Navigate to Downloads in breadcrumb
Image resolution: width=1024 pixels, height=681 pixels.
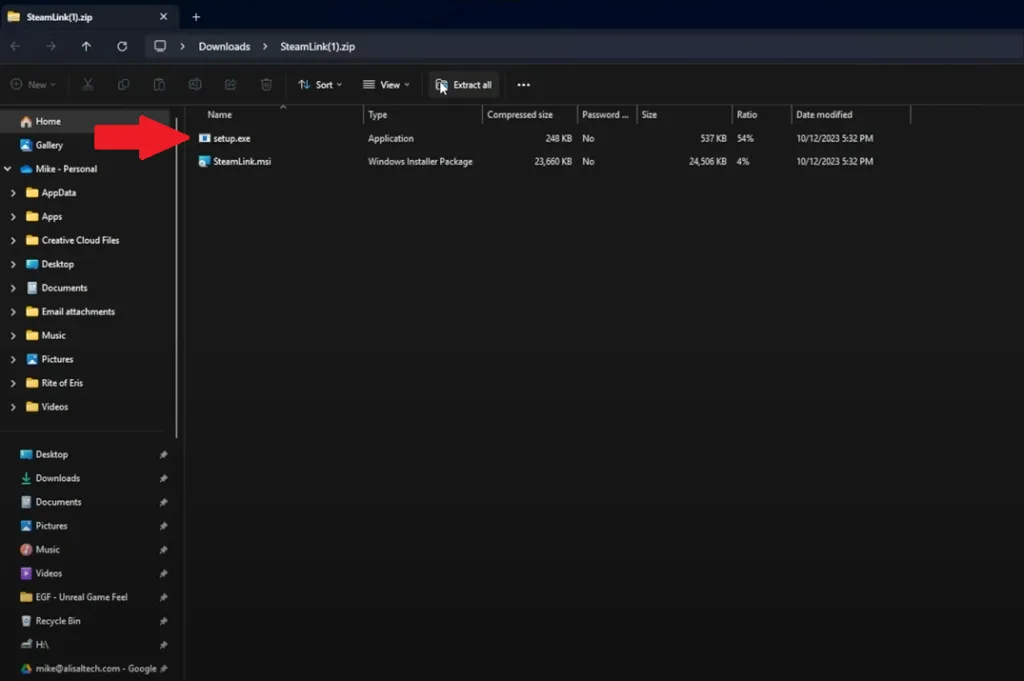225,47
